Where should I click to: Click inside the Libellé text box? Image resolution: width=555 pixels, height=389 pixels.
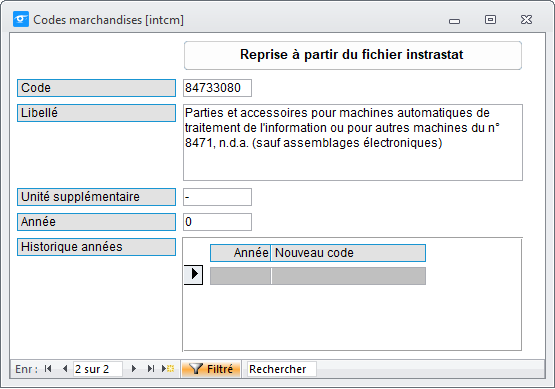[x=353, y=142]
